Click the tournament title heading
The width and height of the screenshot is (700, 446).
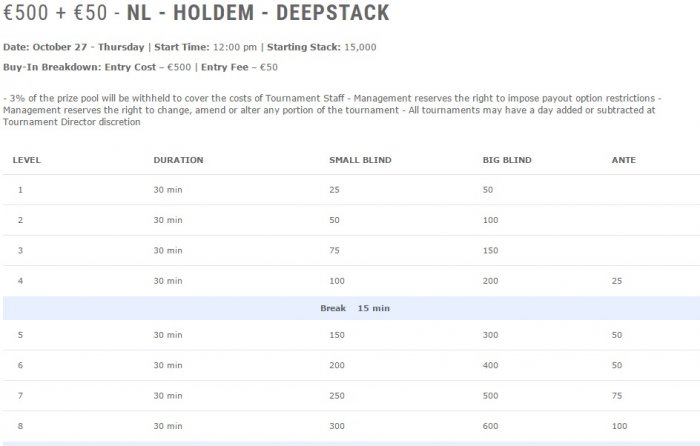click(196, 13)
